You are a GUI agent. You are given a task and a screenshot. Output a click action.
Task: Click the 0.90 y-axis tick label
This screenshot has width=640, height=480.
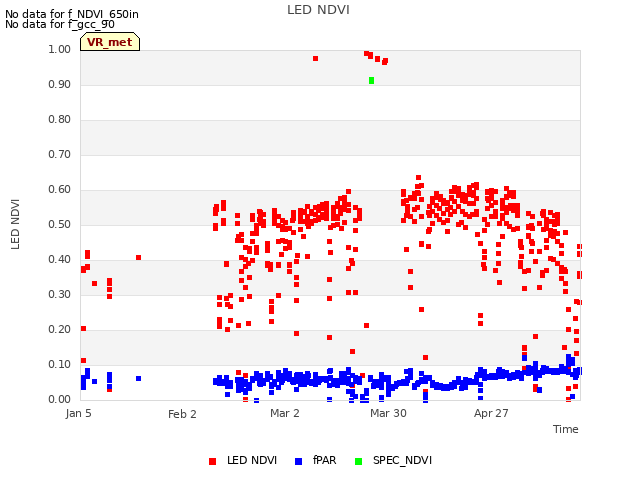(x=60, y=84)
